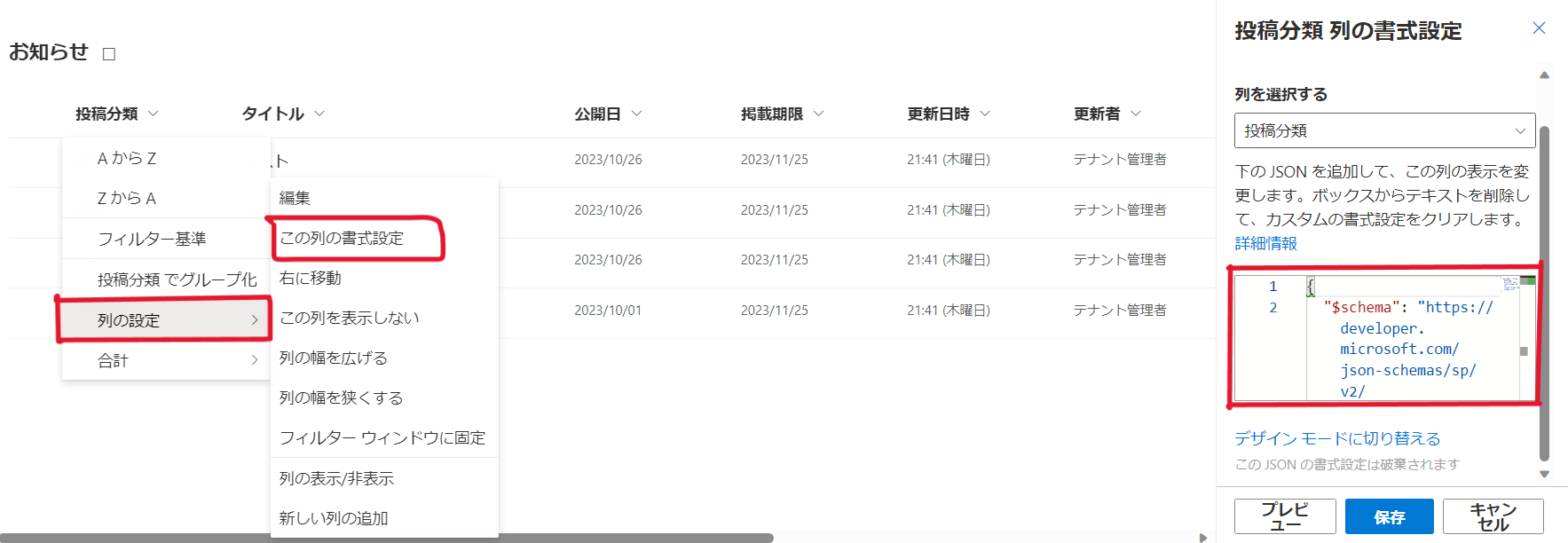1568x543 pixels.
Task: Close the 列の書式設定 panel
Action: point(1539,28)
